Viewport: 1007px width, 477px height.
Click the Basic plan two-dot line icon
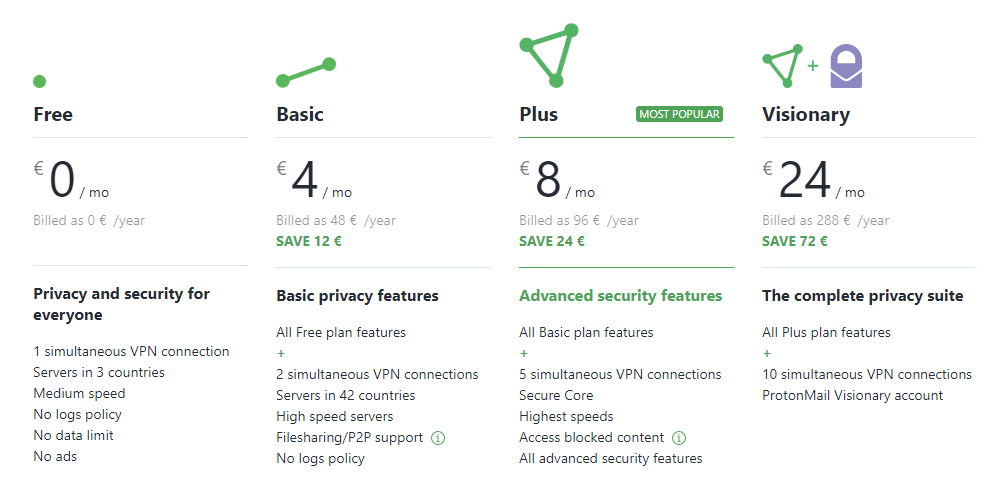click(306, 73)
